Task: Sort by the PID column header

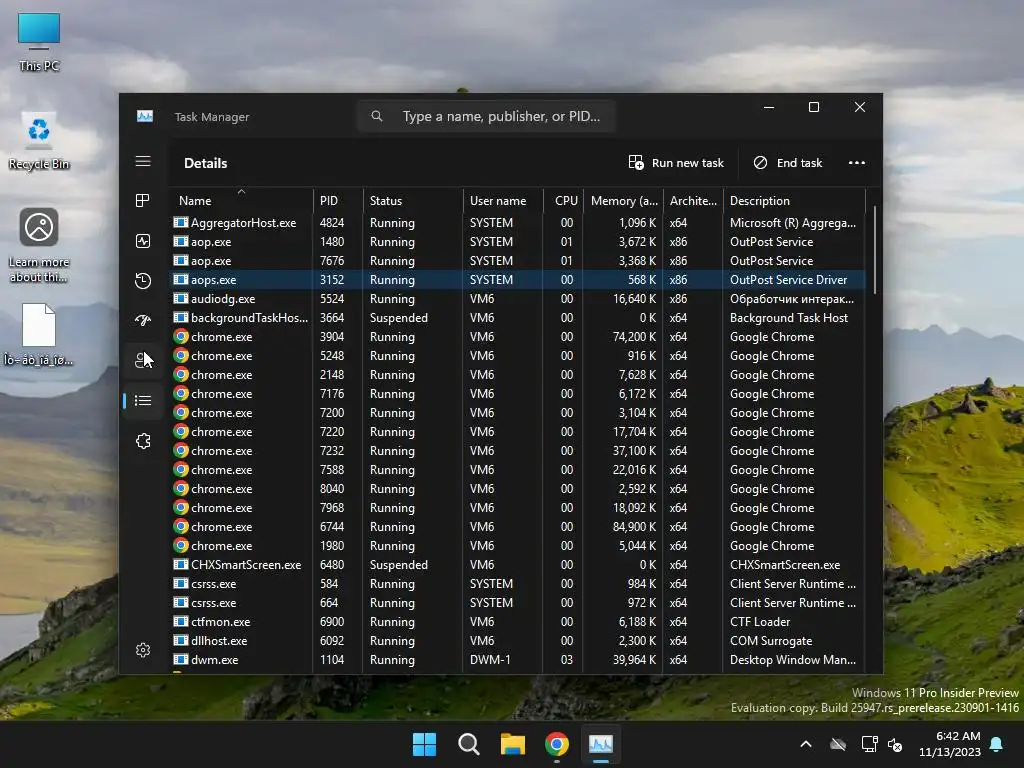Action: click(x=338, y=200)
